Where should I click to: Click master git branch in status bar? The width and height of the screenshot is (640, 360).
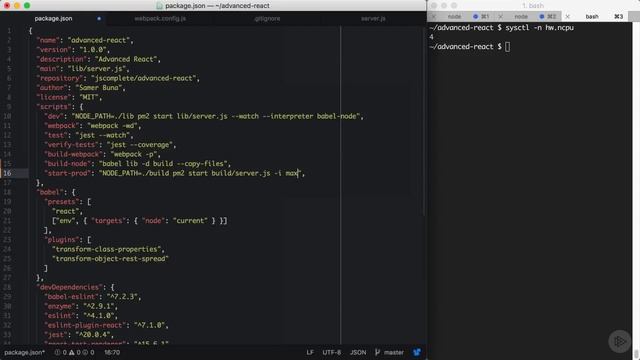pyautogui.click(x=389, y=352)
